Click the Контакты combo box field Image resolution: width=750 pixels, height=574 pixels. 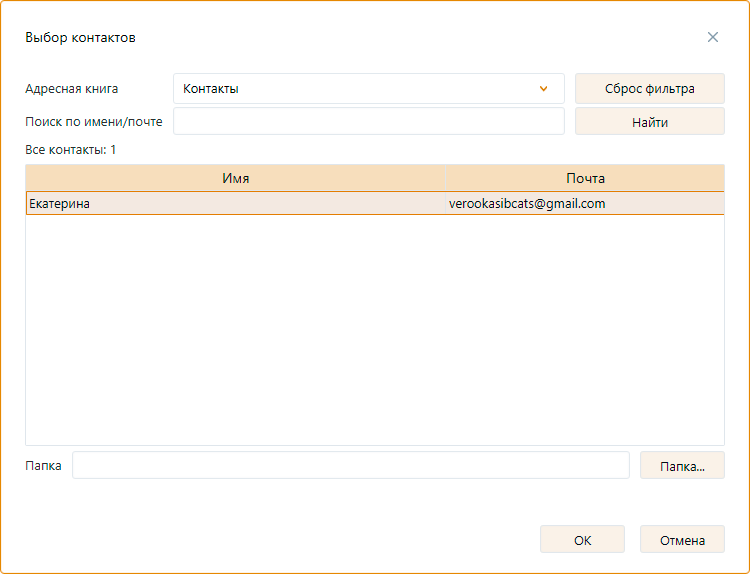355,88
